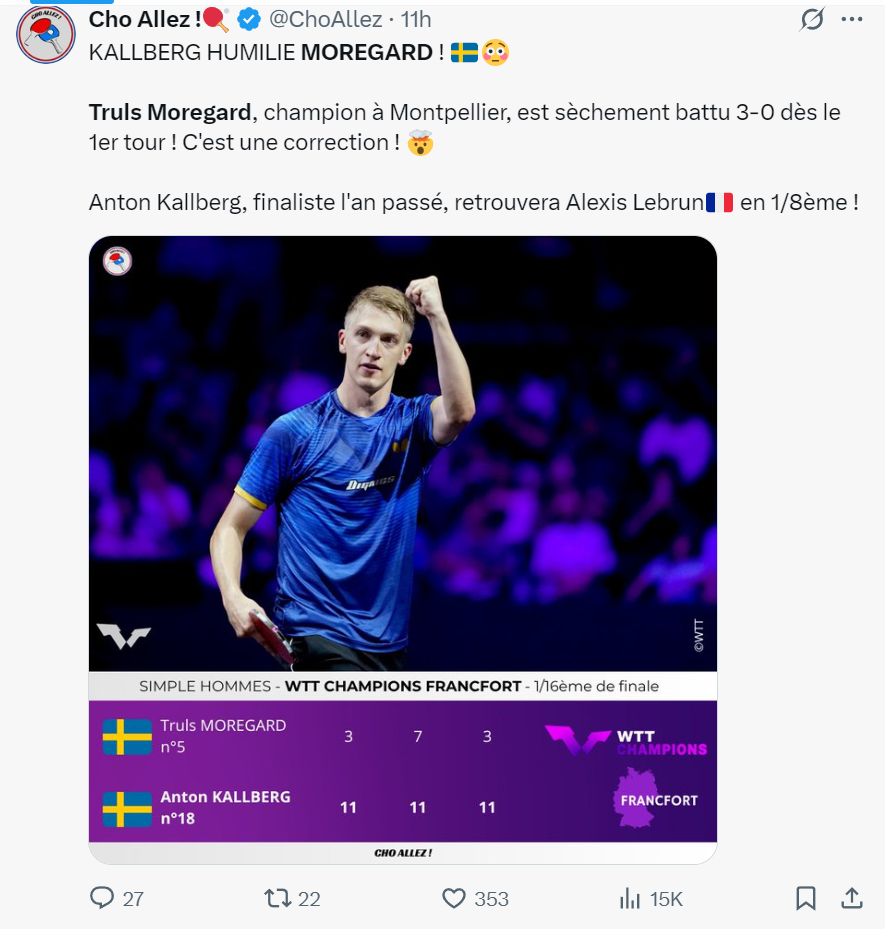The width and height of the screenshot is (885, 929).
Task: Bookmark this Cho Allez post
Action: click(x=806, y=898)
